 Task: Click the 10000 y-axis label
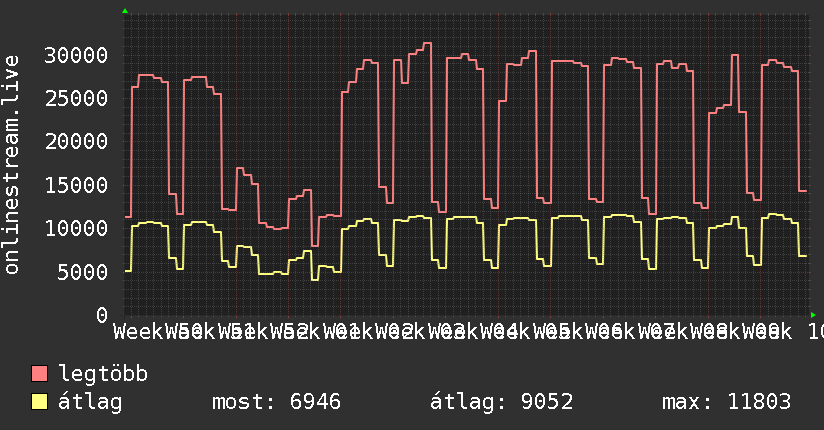coord(76,228)
